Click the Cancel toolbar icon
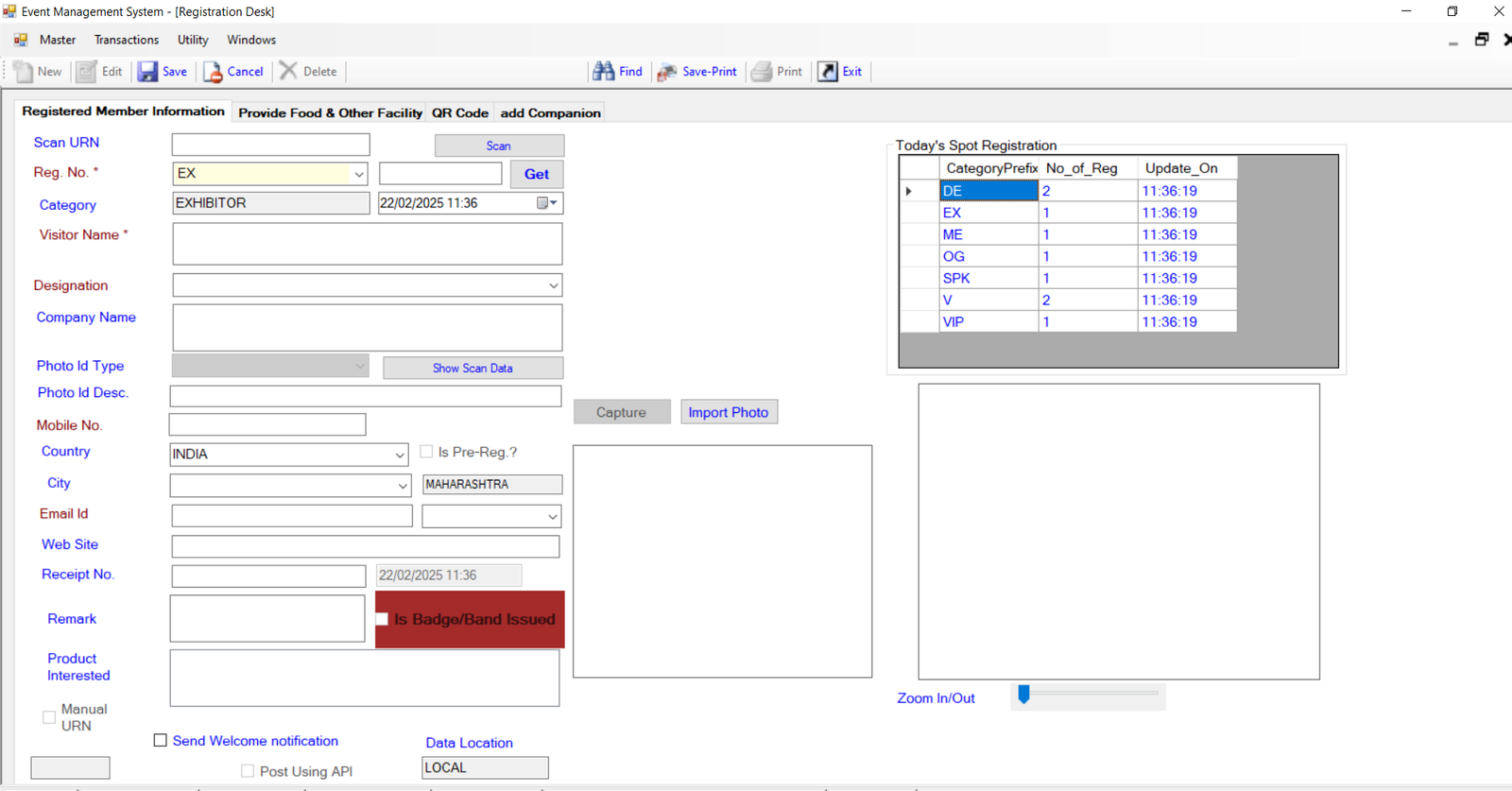Image resolution: width=1512 pixels, height=791 pixels. click(214, 72)
